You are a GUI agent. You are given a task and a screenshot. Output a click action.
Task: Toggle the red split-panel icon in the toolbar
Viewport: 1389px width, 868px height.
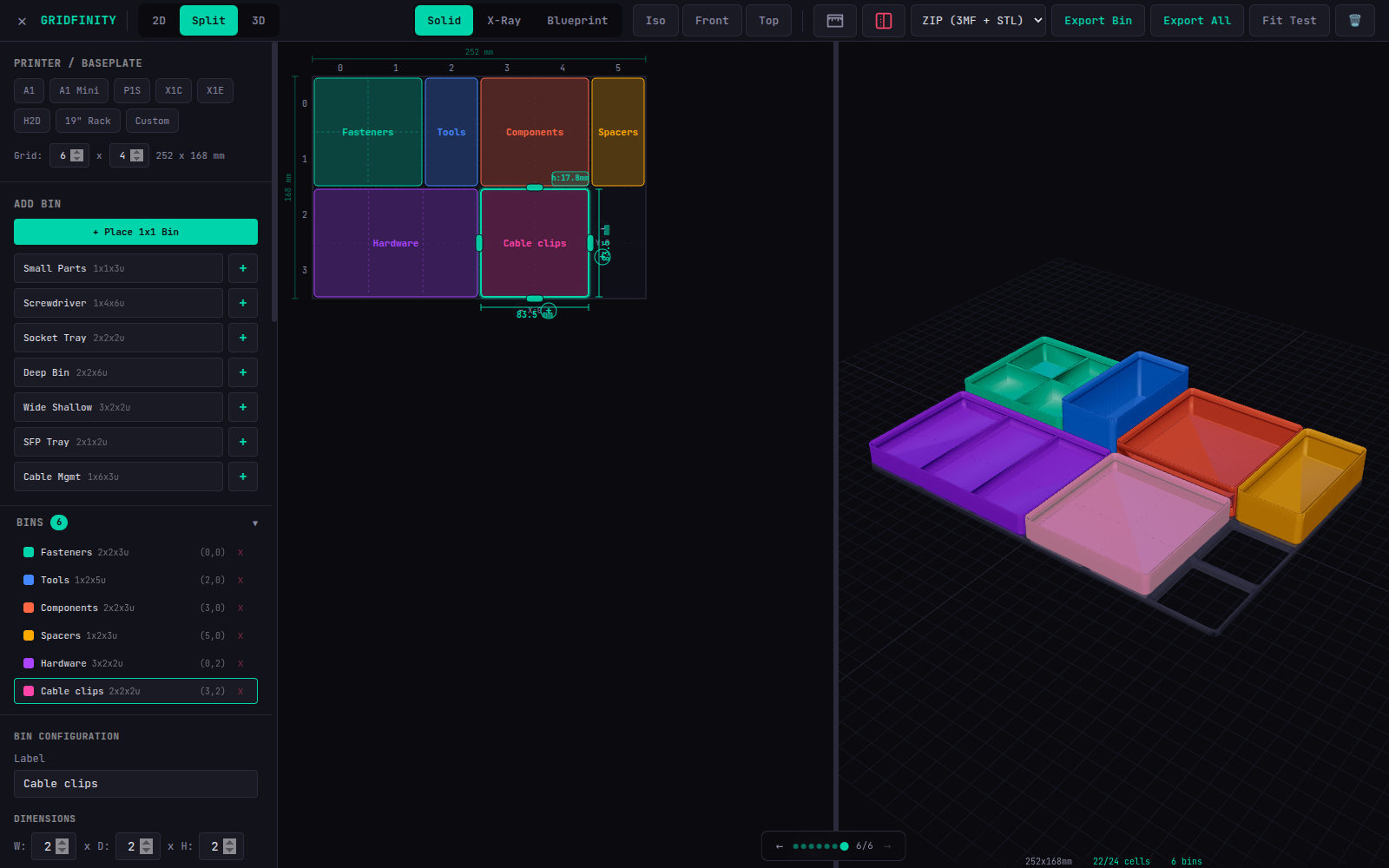click(x=884, y=21)
